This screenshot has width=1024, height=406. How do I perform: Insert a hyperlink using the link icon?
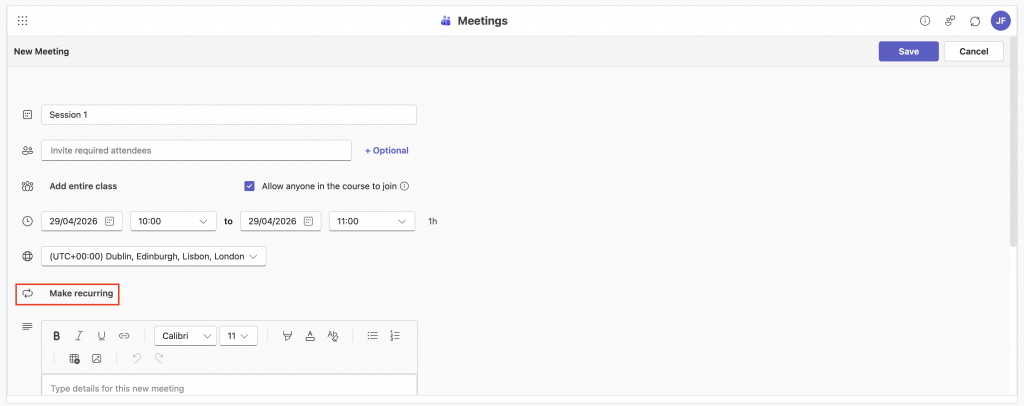tap(124, 336)
